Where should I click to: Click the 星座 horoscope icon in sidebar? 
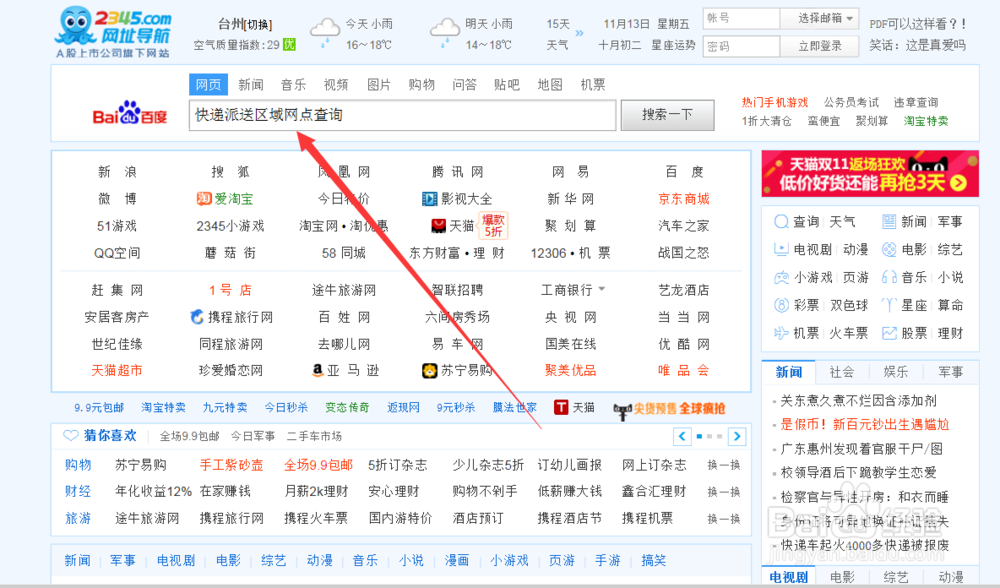point(889,305)
